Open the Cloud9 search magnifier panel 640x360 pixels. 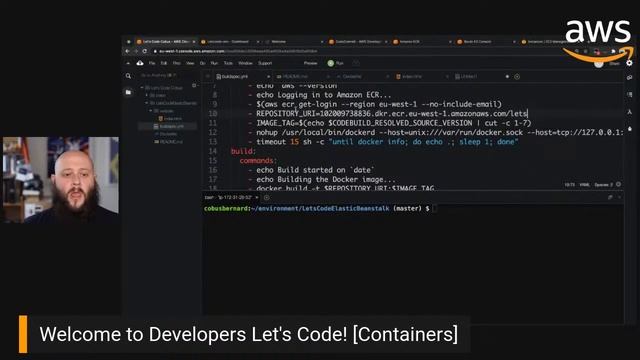point(129,76)
